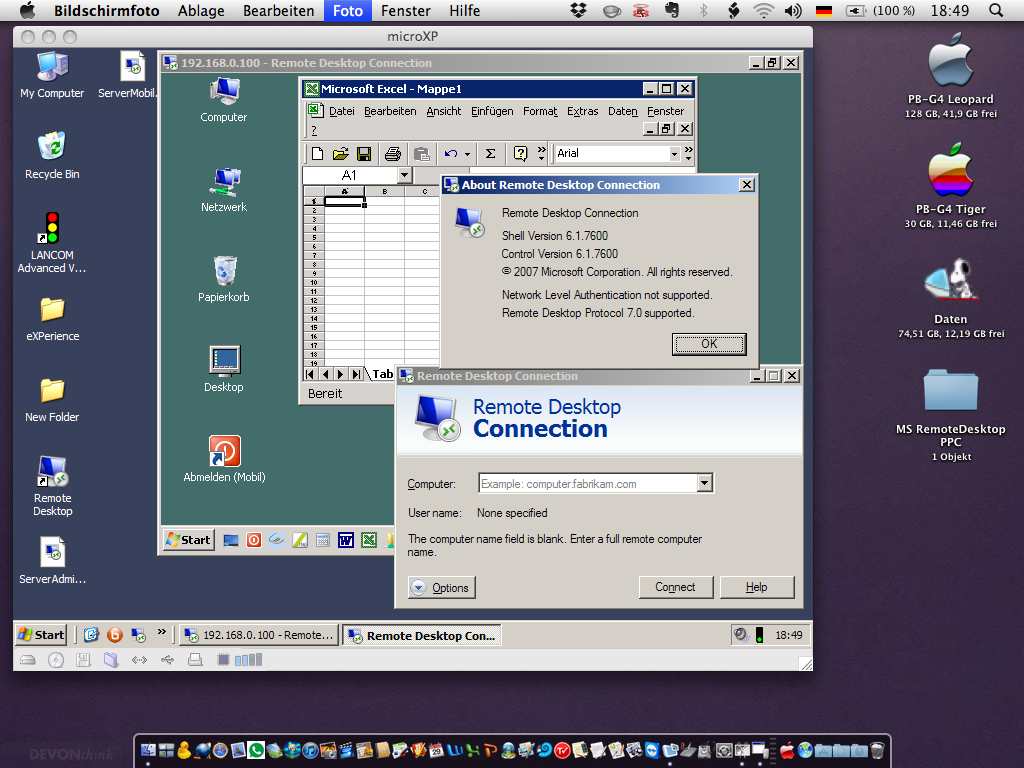Click the clock 18:49 in microXP tray
This screenshot has height=768, width=1024.
click(x=789, y=635)
